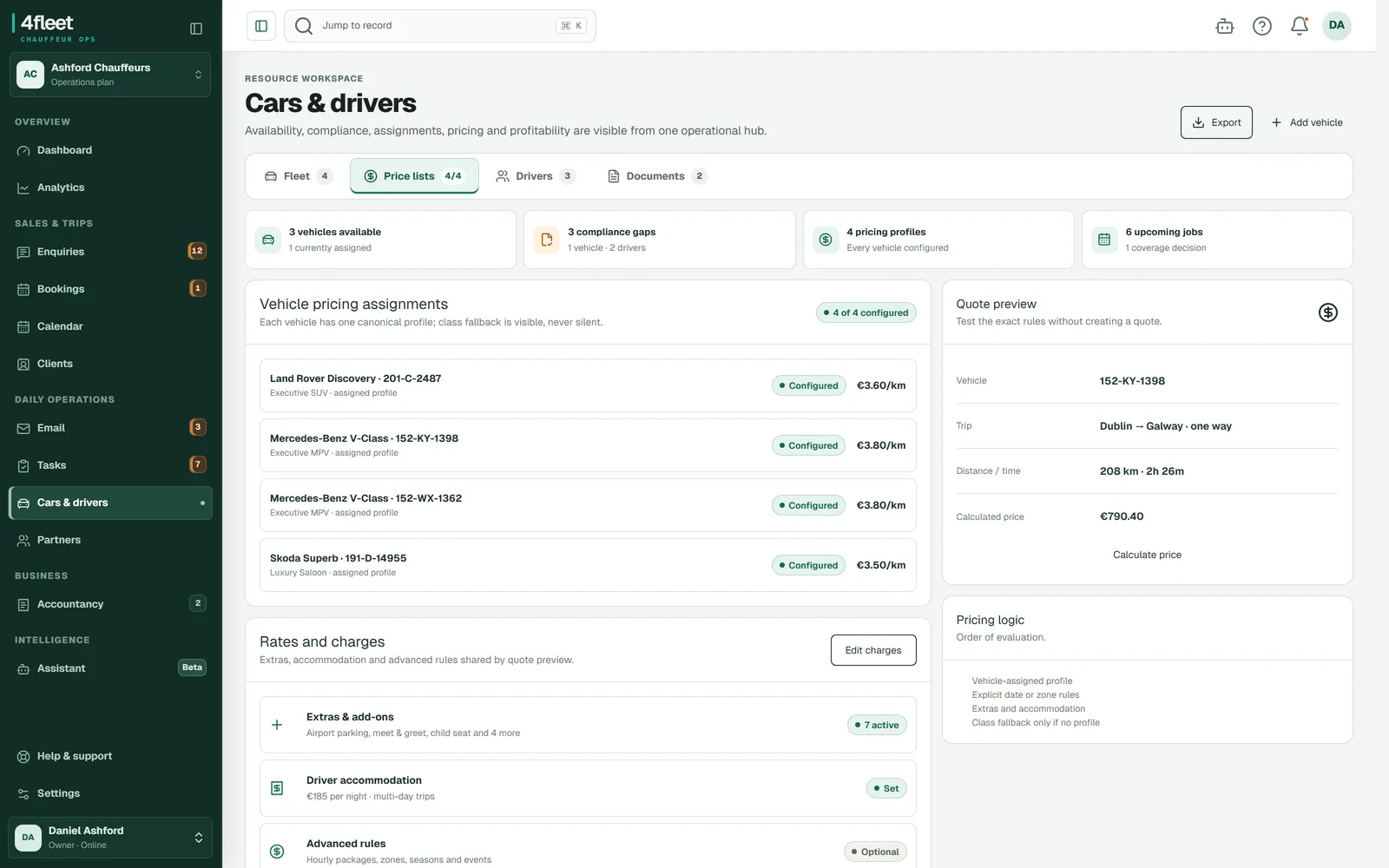This screenshot has height=868, width=1389.
Task: Open notifications bell icon
Action: pos(1300,26)
